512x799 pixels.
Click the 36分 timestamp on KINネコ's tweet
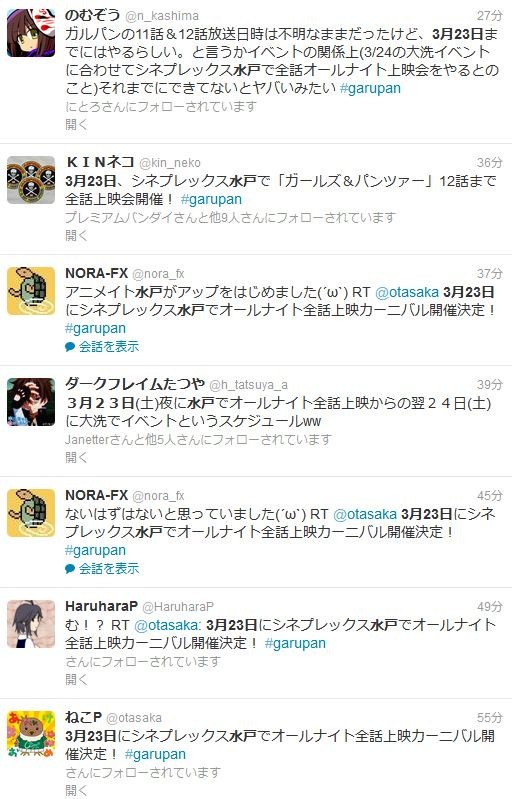[490, 163]
